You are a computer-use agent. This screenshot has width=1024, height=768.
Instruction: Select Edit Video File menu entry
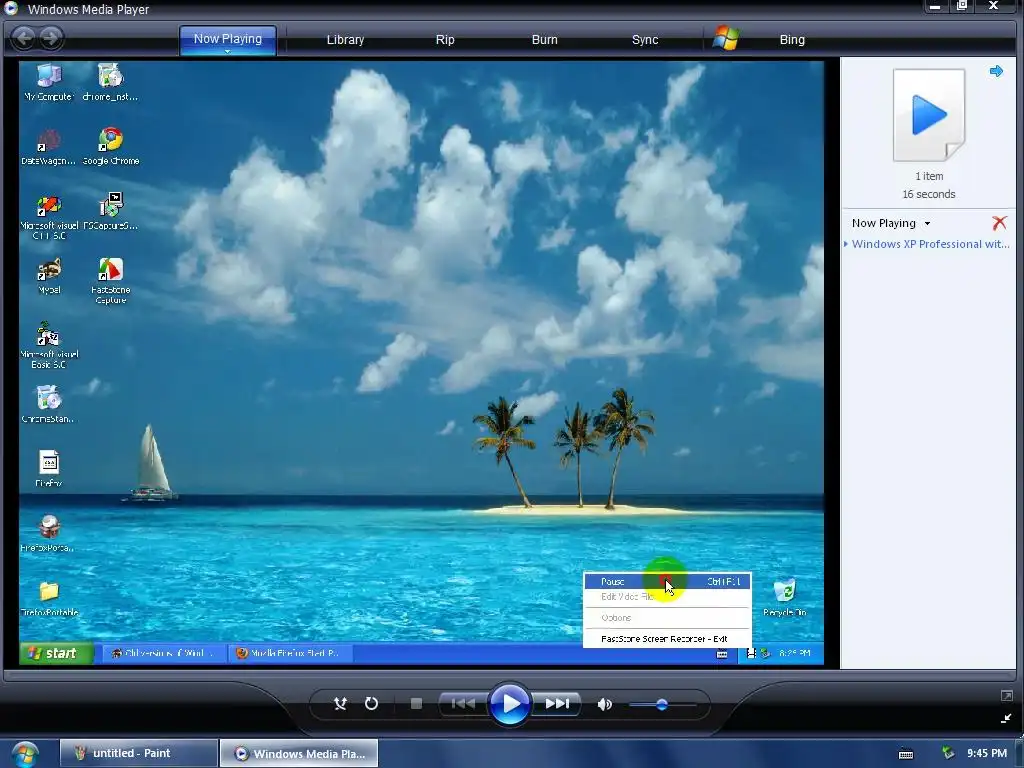point(667,597)
